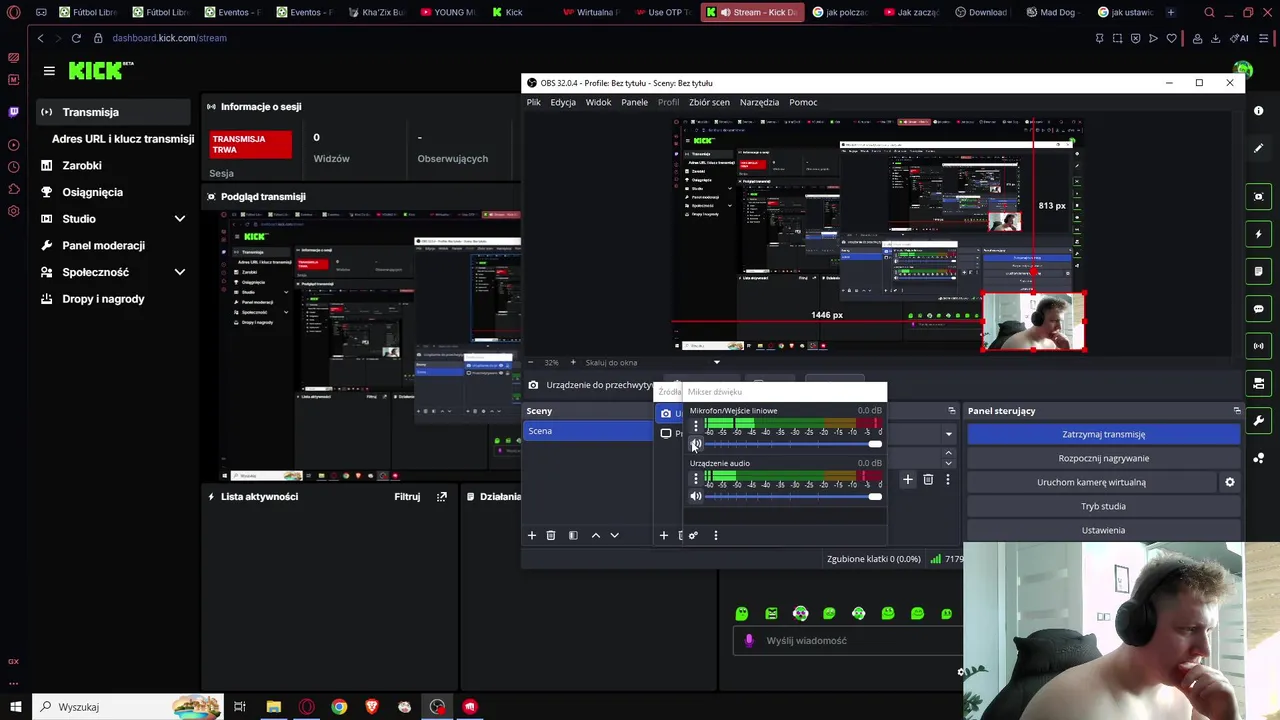Image resolution: width=1280 pixels, height=720 pixels.
Task: Open the Edycja menu in OBS
Action: (563, 102)
